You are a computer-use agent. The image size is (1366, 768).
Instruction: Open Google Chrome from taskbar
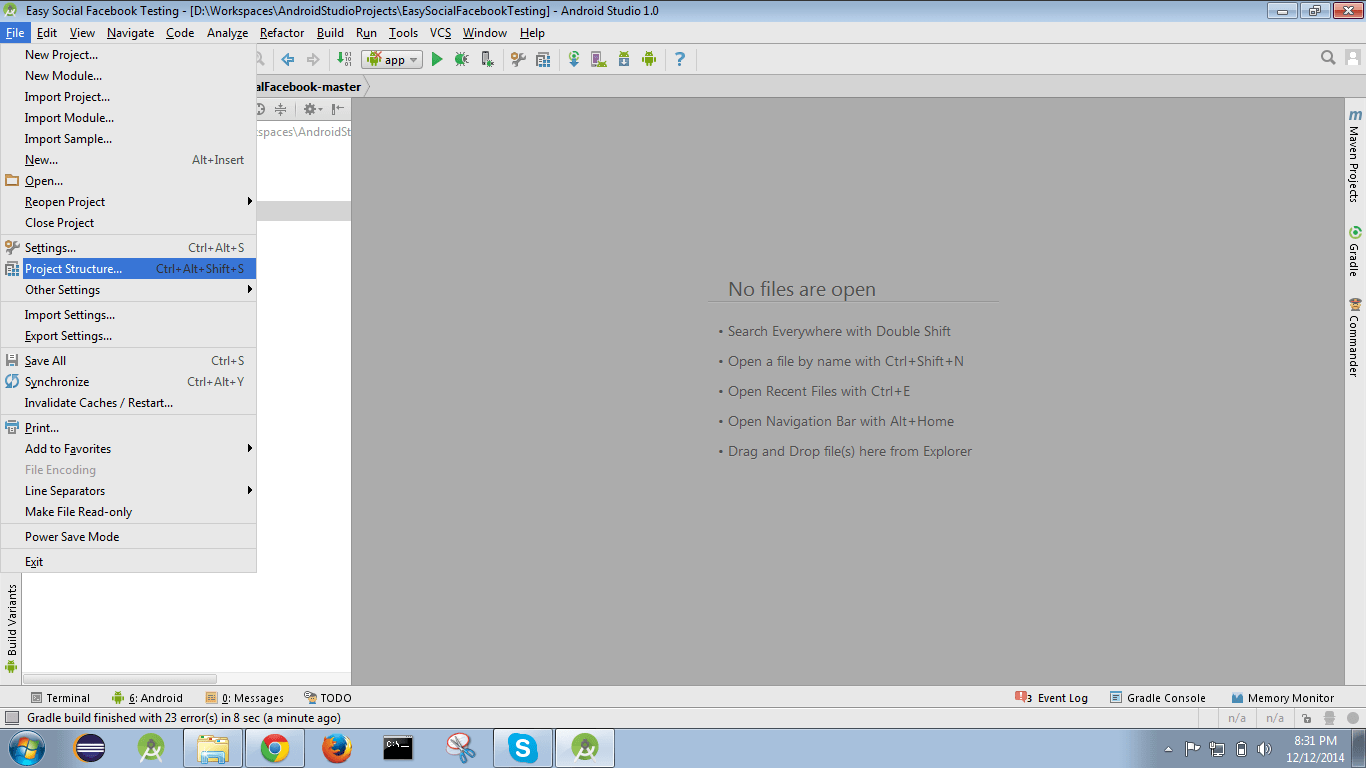pos(275,748)
